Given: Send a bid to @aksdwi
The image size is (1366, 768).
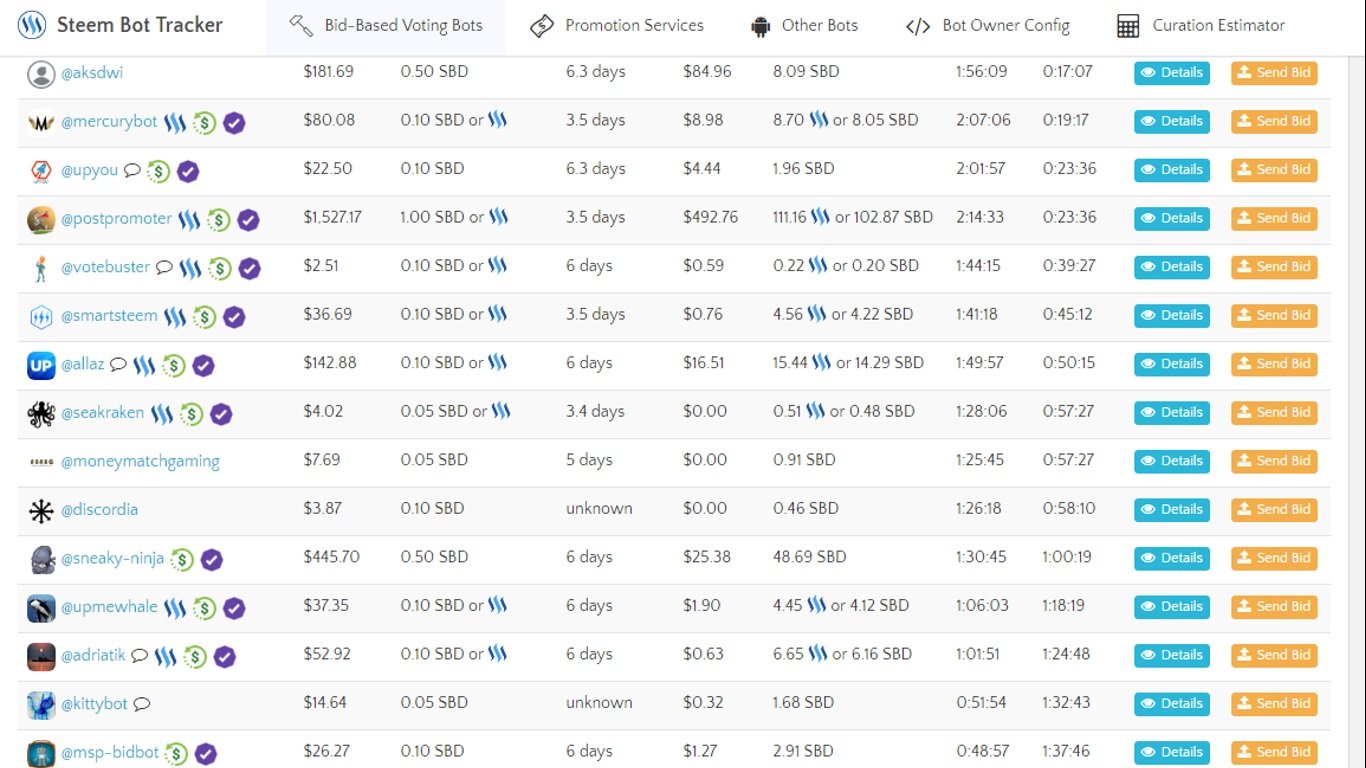Looking at the screenshot, I should (1273, 73).
